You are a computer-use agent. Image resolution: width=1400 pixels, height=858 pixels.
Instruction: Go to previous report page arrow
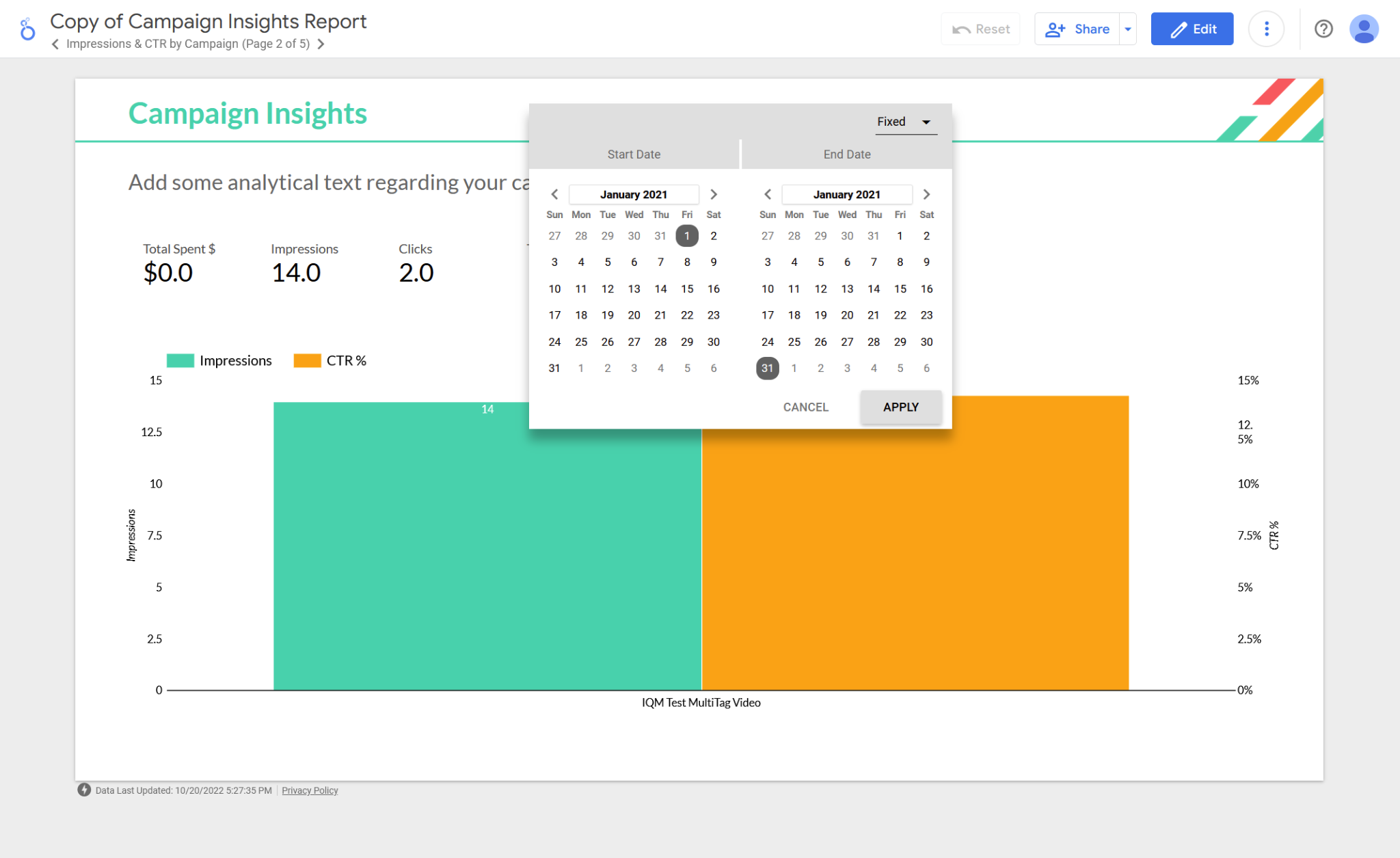click(x=55, y=44)
